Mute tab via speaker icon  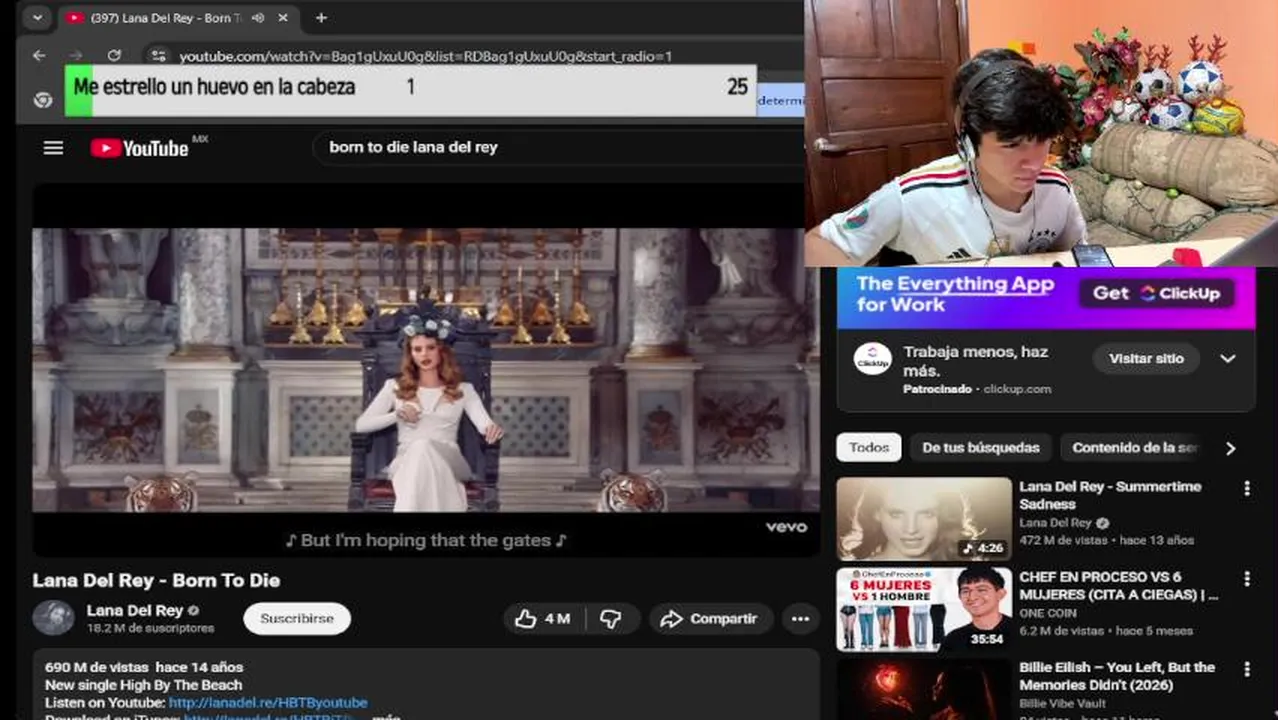pos(257,18)
